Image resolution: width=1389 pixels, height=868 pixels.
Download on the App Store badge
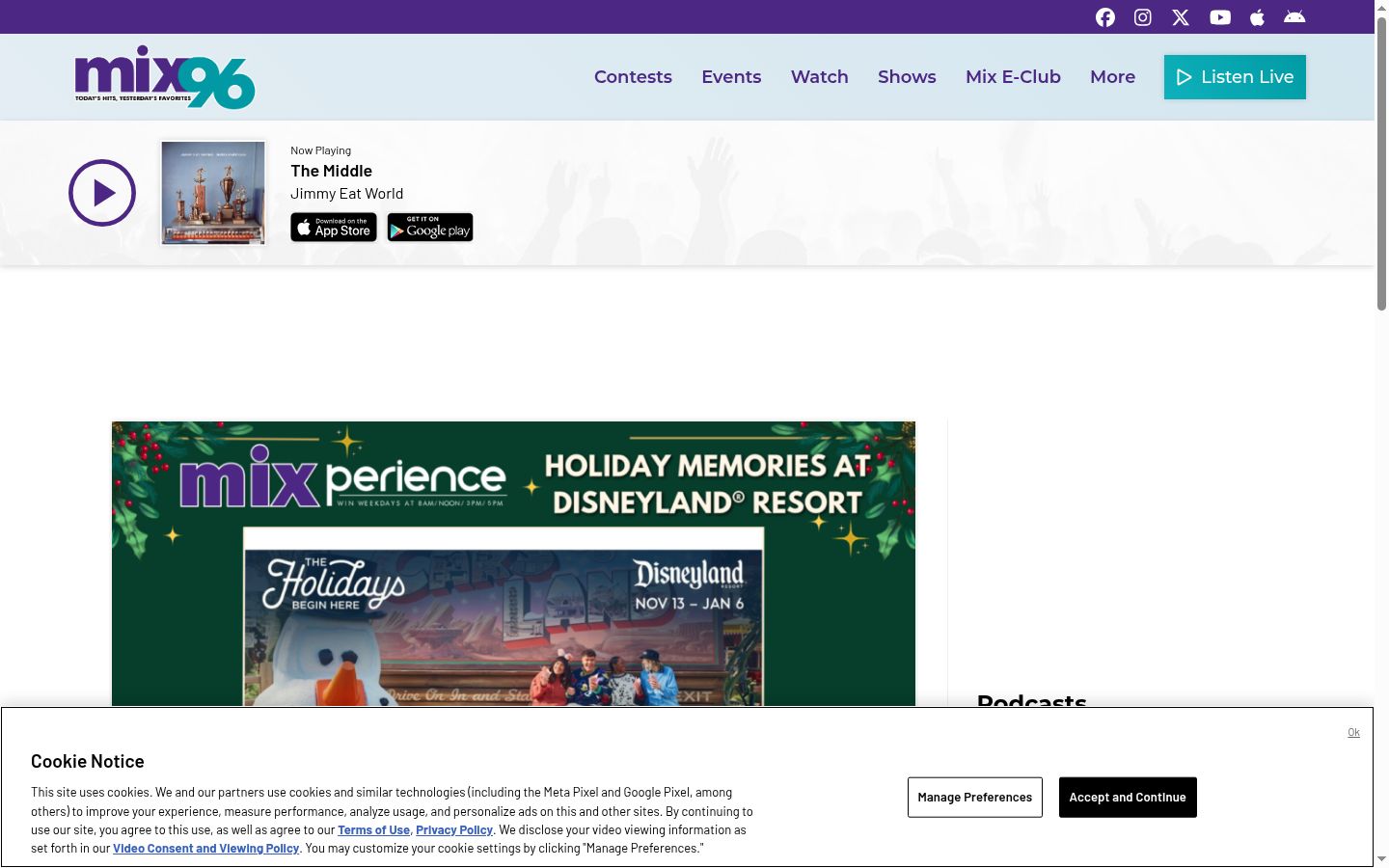(x=334, y=227)
